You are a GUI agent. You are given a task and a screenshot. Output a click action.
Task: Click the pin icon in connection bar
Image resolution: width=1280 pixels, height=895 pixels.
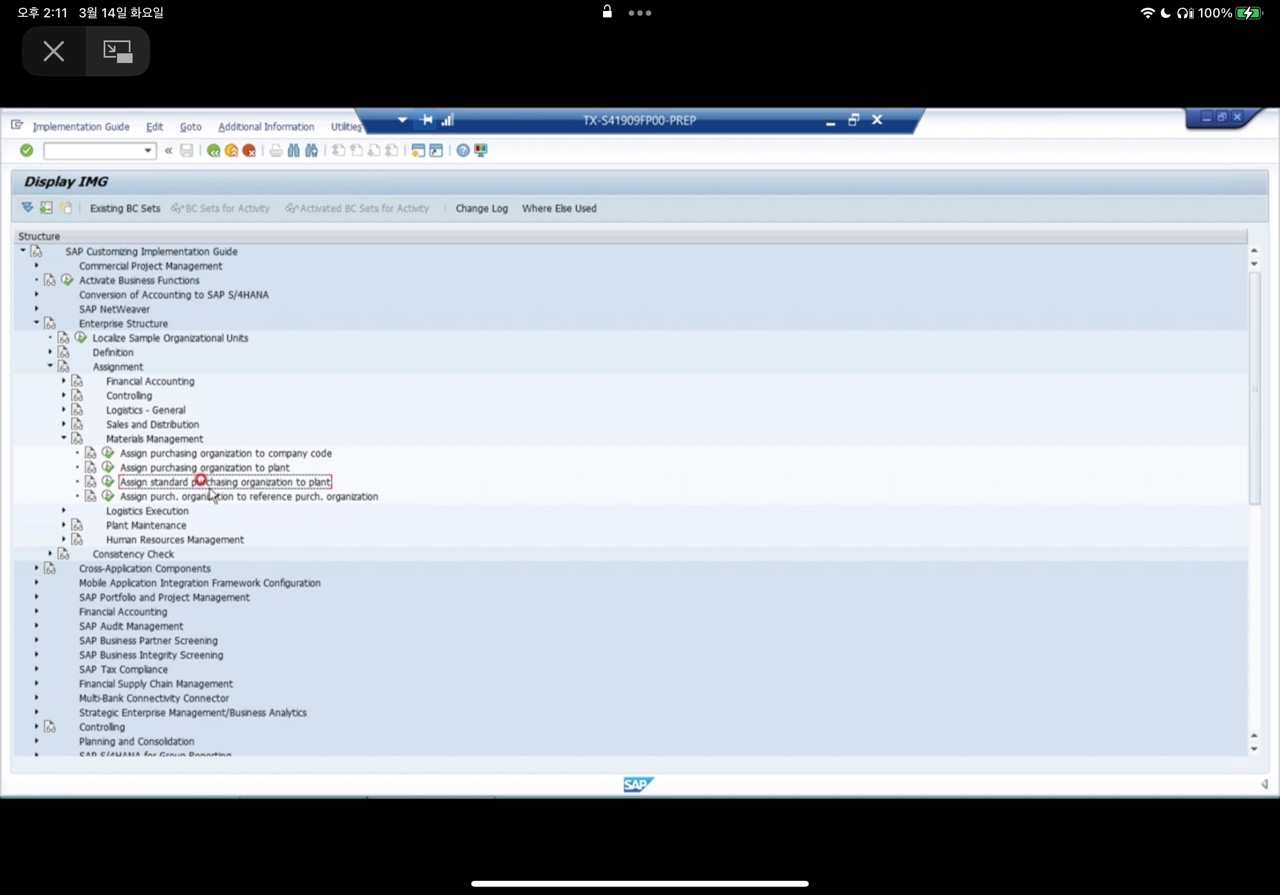pos(427,120)
